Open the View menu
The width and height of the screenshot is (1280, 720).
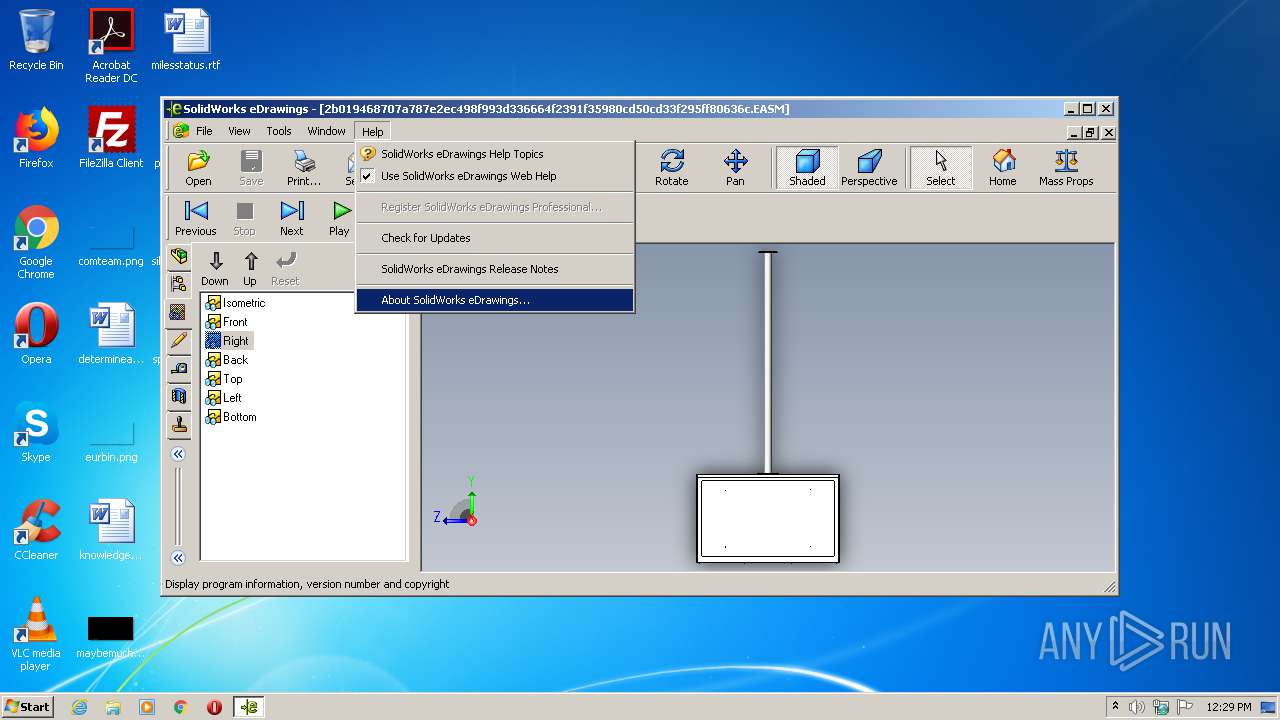pyautogui.click(x=239, y=131)
